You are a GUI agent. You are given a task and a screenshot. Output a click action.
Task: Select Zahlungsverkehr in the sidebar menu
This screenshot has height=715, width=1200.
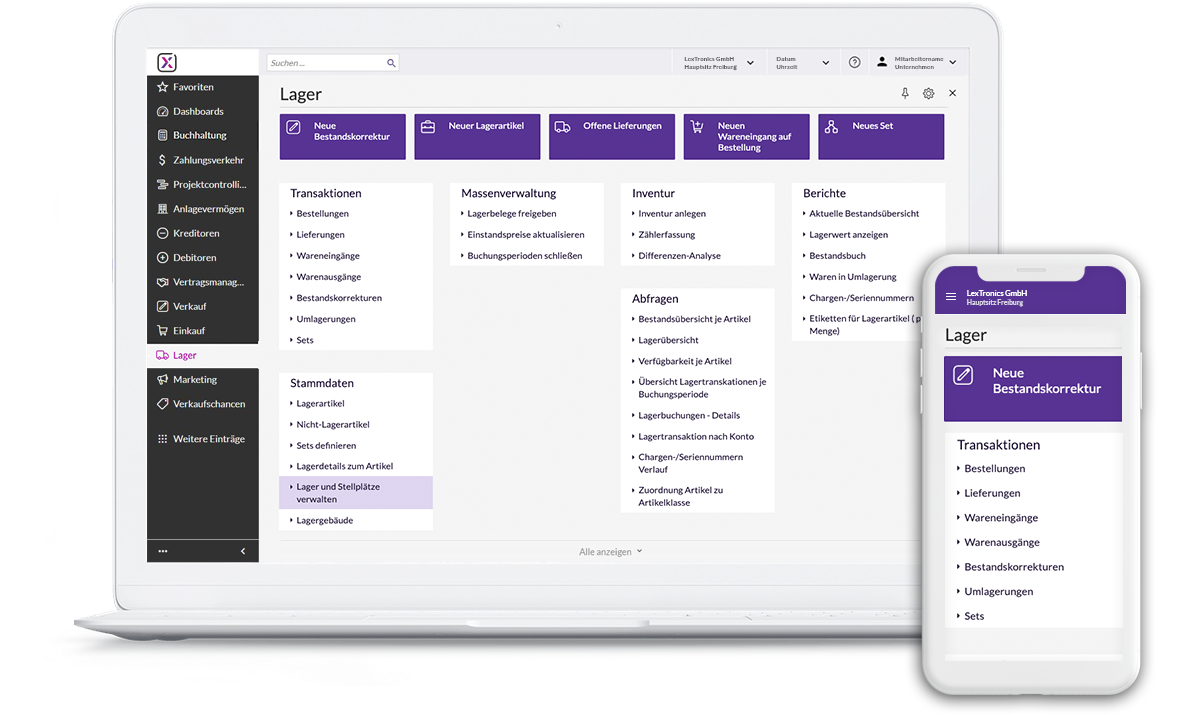[x=207, y=160]
